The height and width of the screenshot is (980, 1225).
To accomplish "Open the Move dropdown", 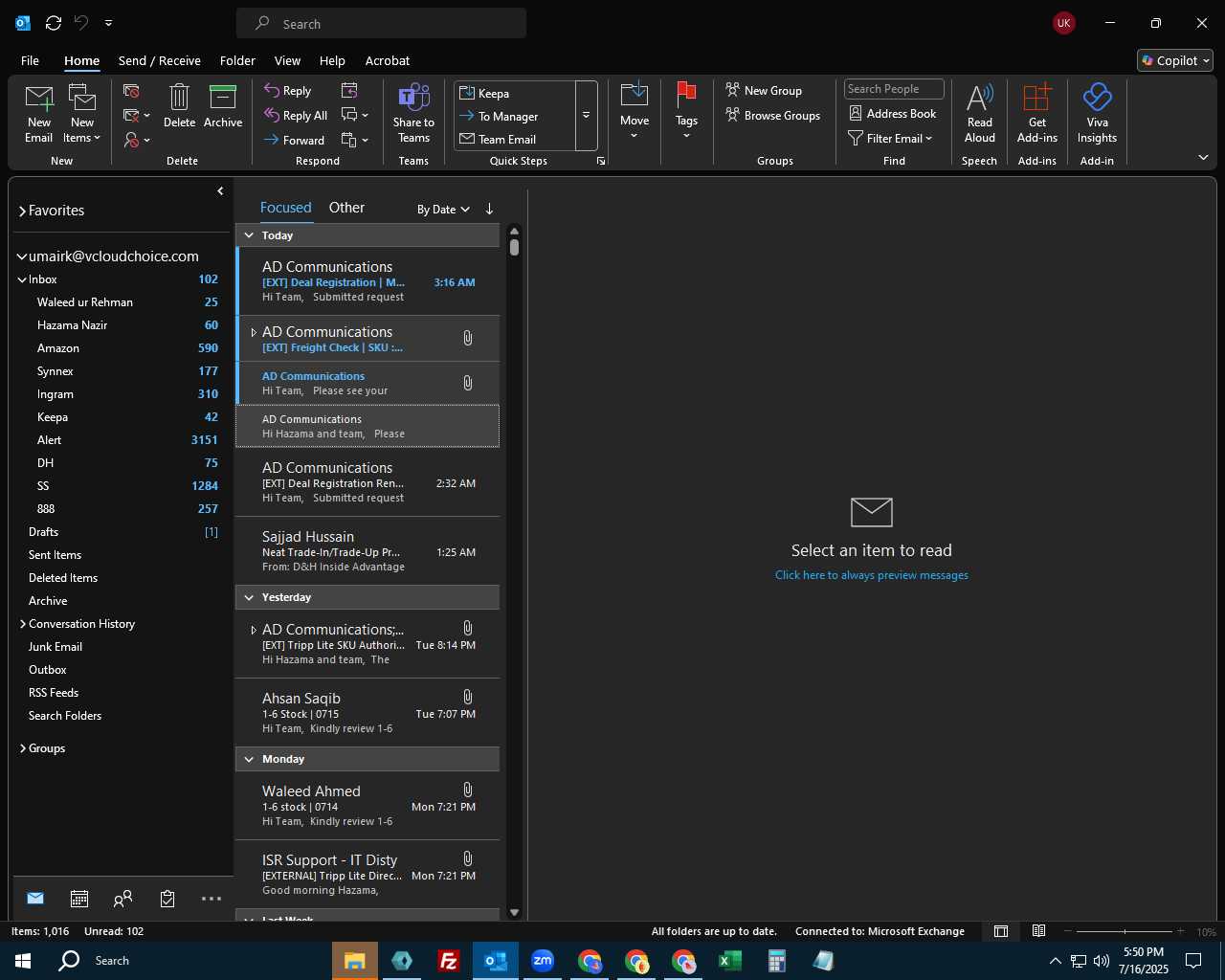I will tap(635, 113).
